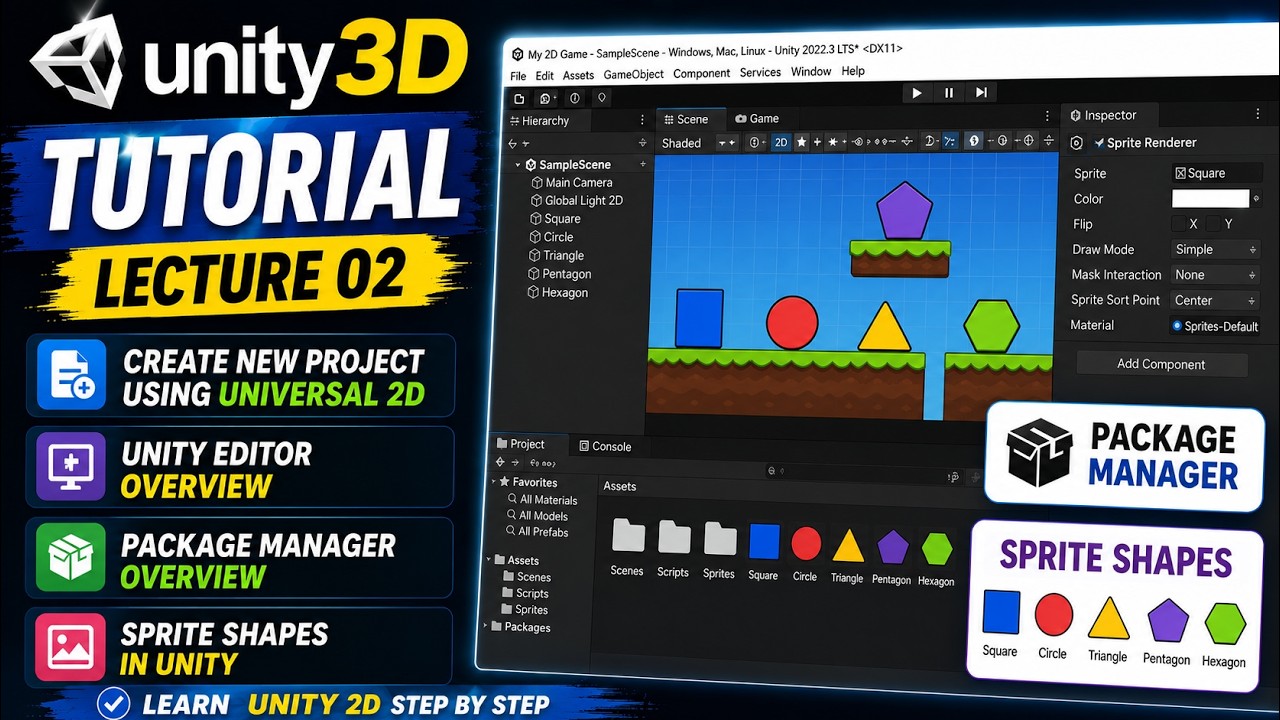Click the eyedropper beside Color field
1280x720 pixels.
click(x=1256, y=198)
